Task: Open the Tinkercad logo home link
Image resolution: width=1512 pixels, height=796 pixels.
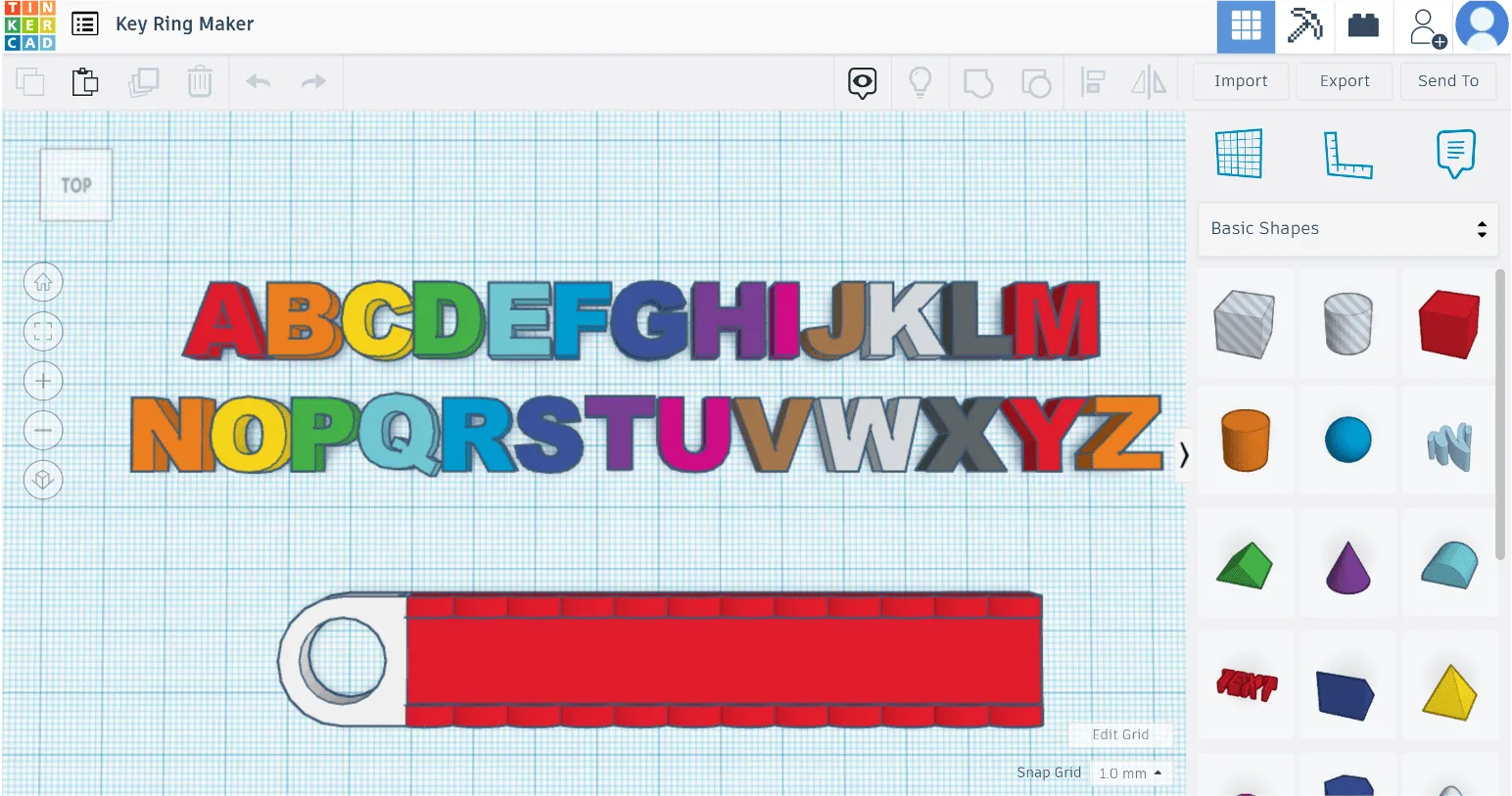Action: pos(29,25)
